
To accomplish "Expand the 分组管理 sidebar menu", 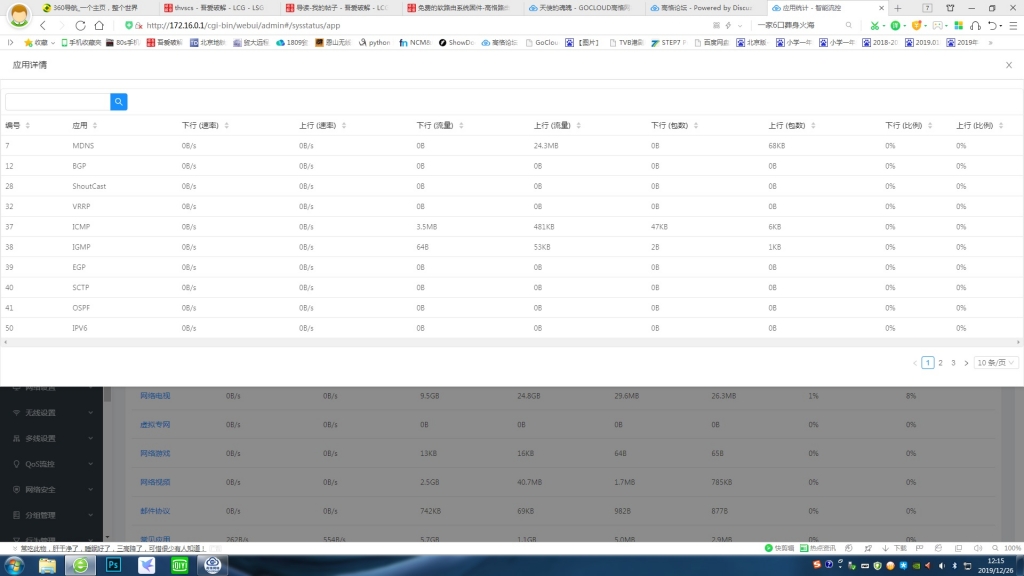I will point(52,515).
